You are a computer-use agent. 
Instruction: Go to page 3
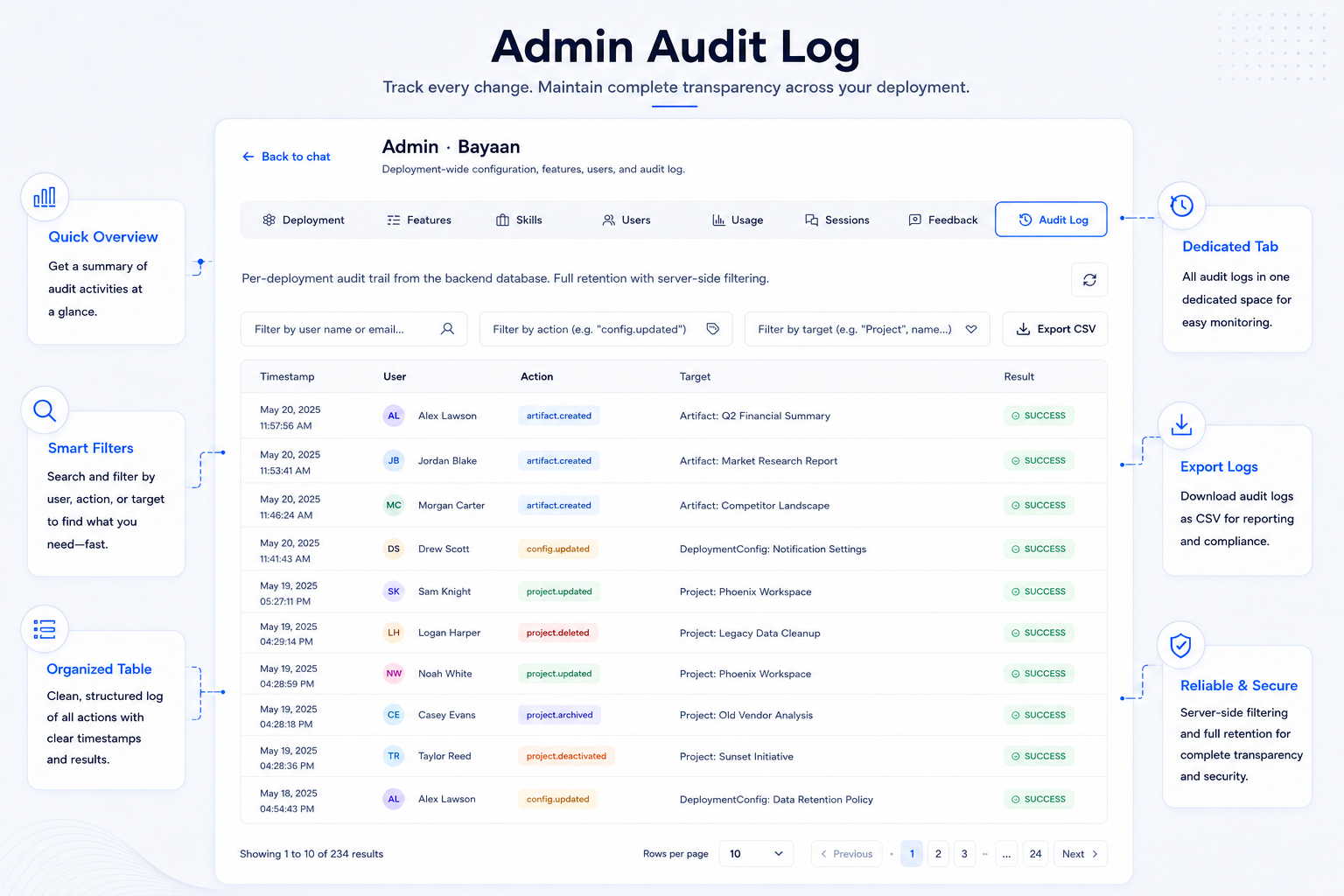click(x=964, y=854)
